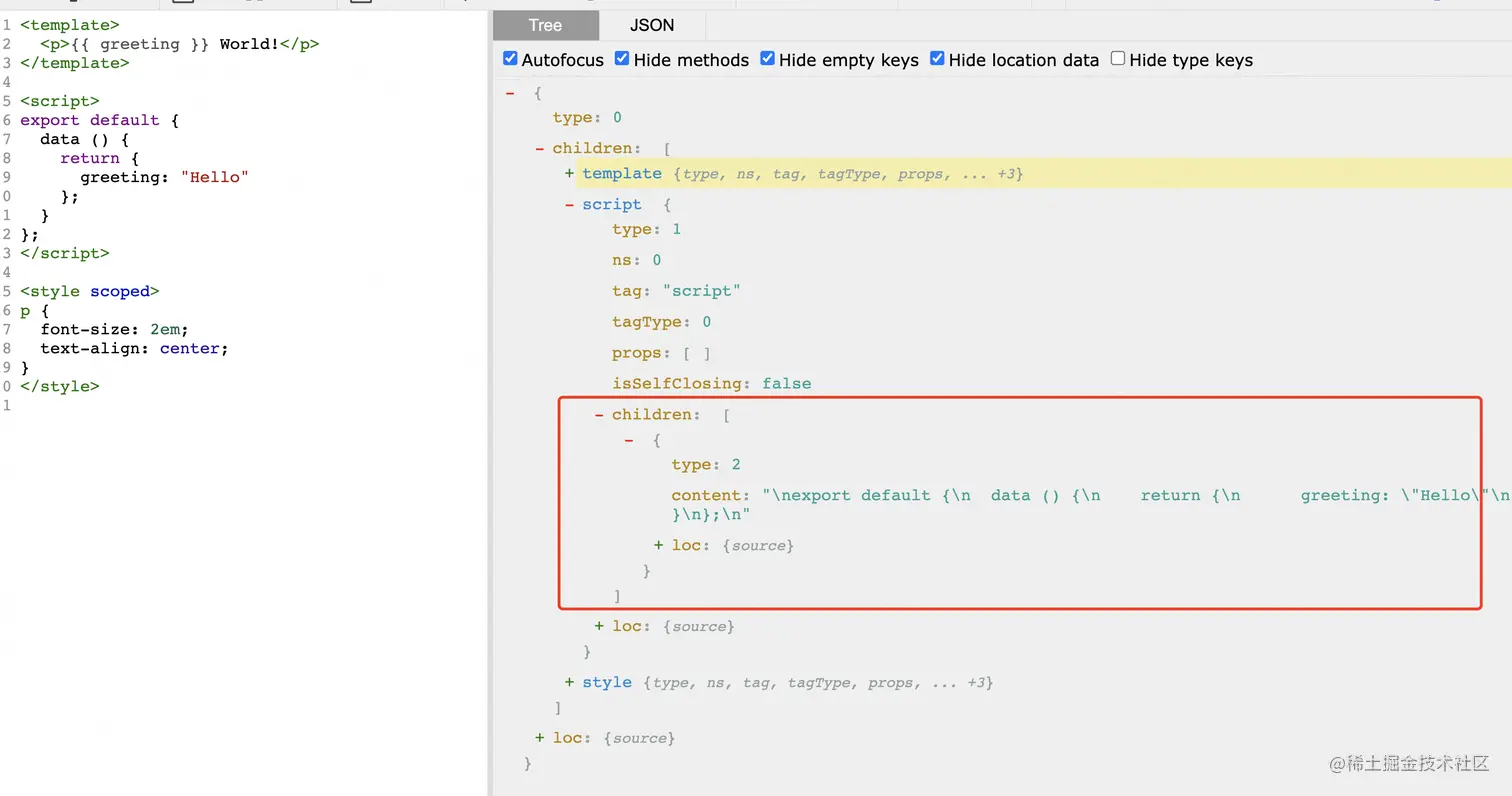Enable the Hide type keys checkbox
Viewport: 1512px width, 796px height.
(x=1118, y=59)
